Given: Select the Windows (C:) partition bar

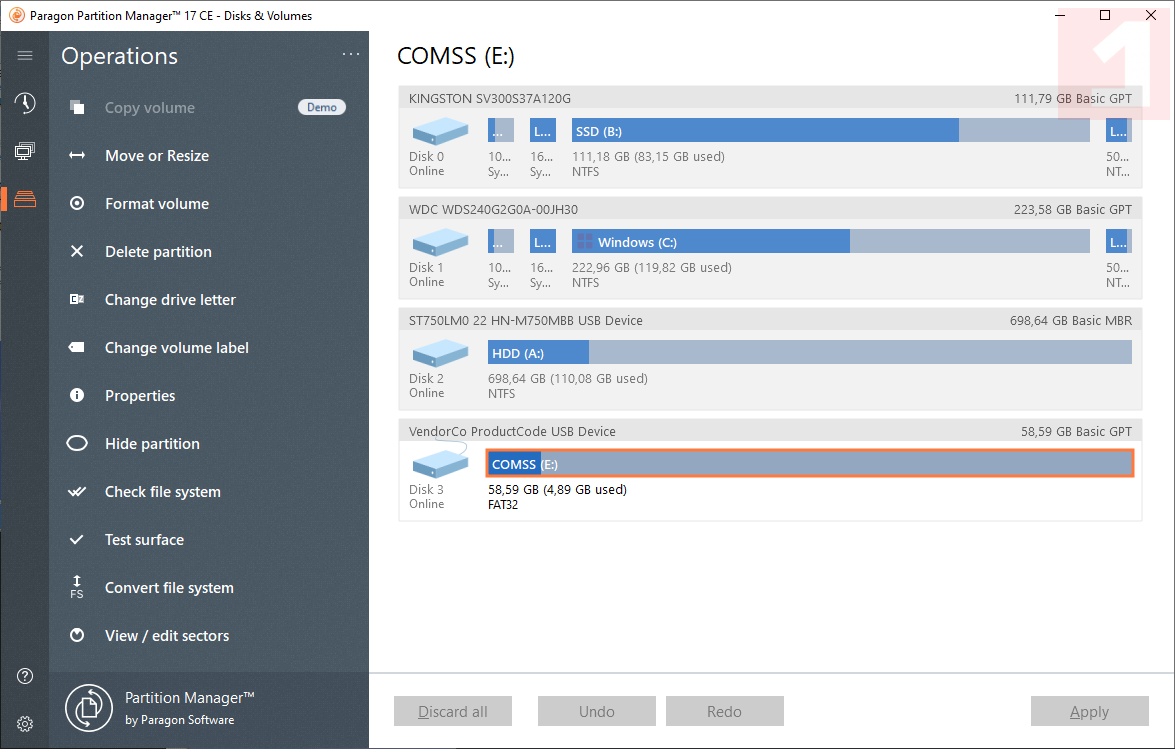Looking at the screenshot, I should click(830, 241).
